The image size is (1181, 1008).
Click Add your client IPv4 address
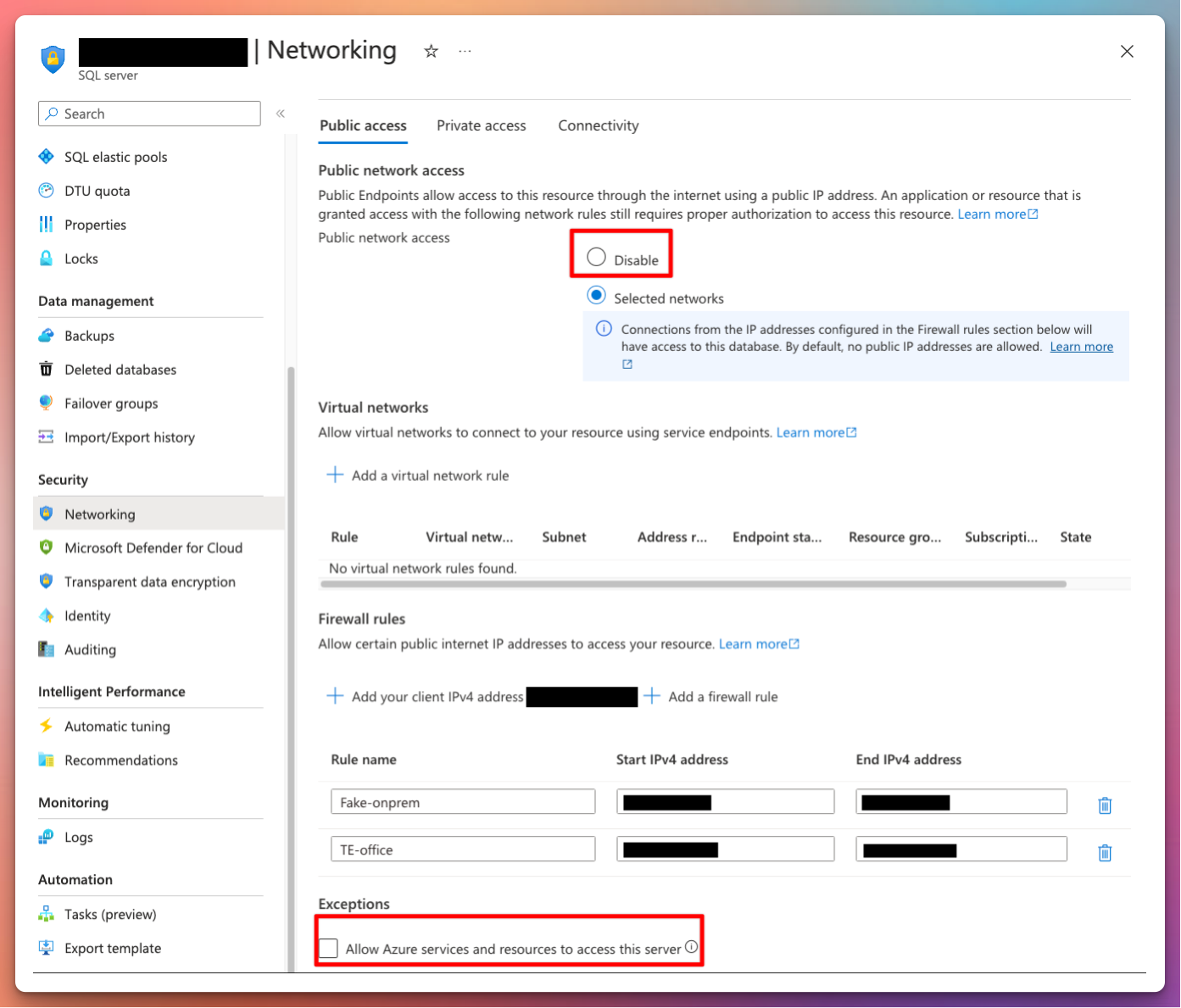426,697
